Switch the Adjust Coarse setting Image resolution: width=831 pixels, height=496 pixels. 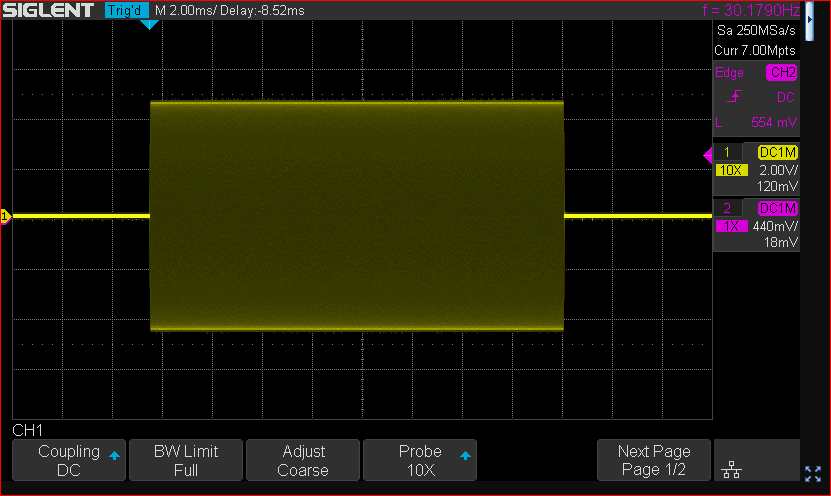303,460
